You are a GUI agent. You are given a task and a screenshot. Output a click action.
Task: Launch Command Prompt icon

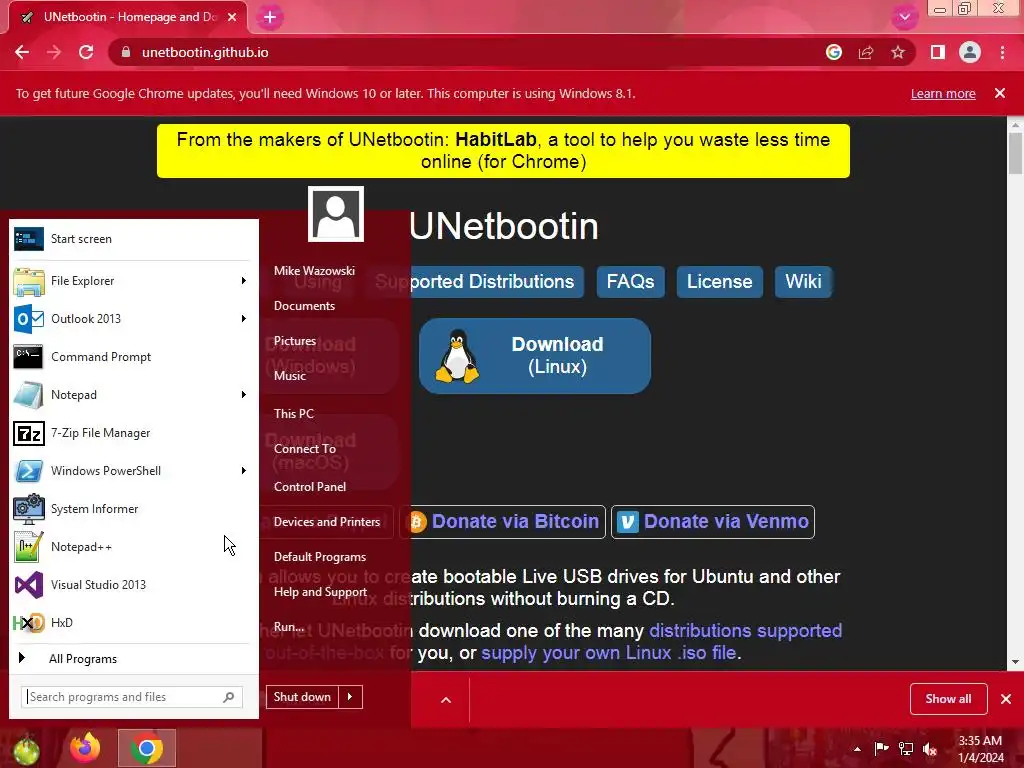coord(29,357)
